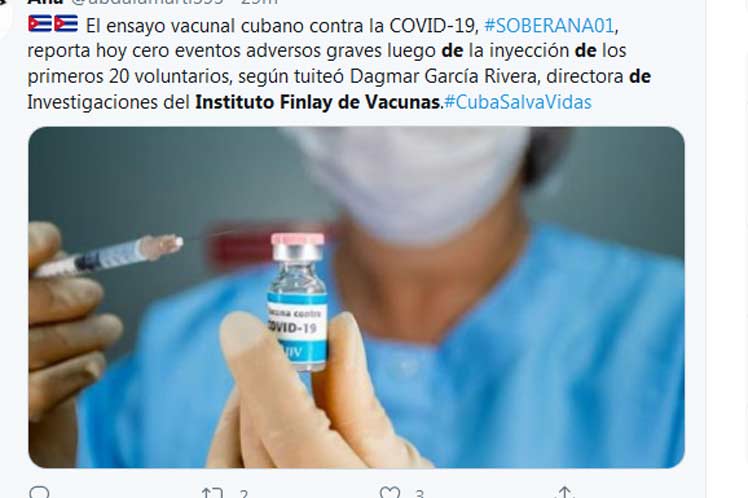Like the tweet with the heart icon
The width and height of the screenshot is (748, 498).
(390, 493)
